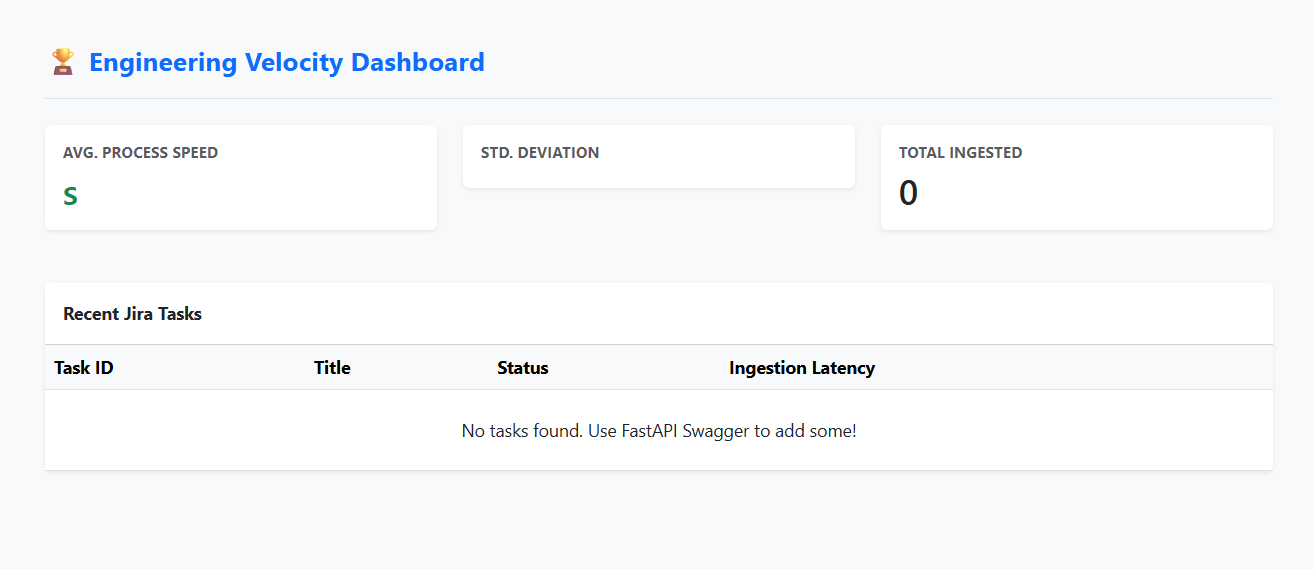The image size is (1313, 569).
Task: Select the Title column header
Action: pos(332,368)
